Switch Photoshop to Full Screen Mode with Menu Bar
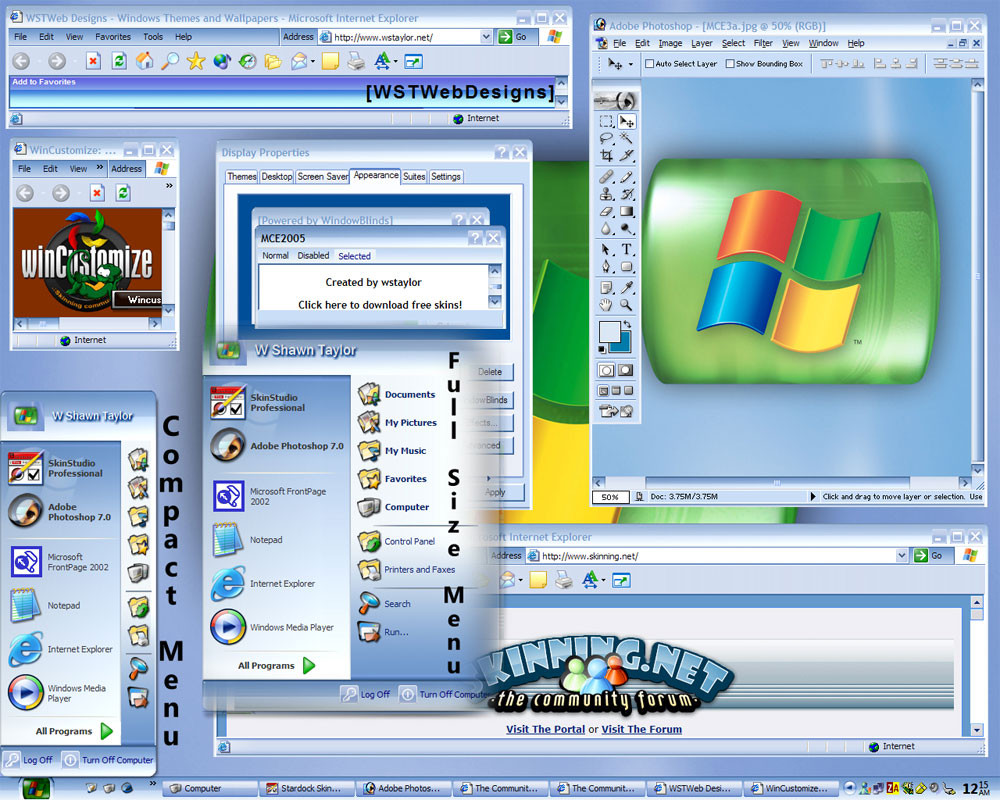 pyautogui.click(x=616, y=390)
